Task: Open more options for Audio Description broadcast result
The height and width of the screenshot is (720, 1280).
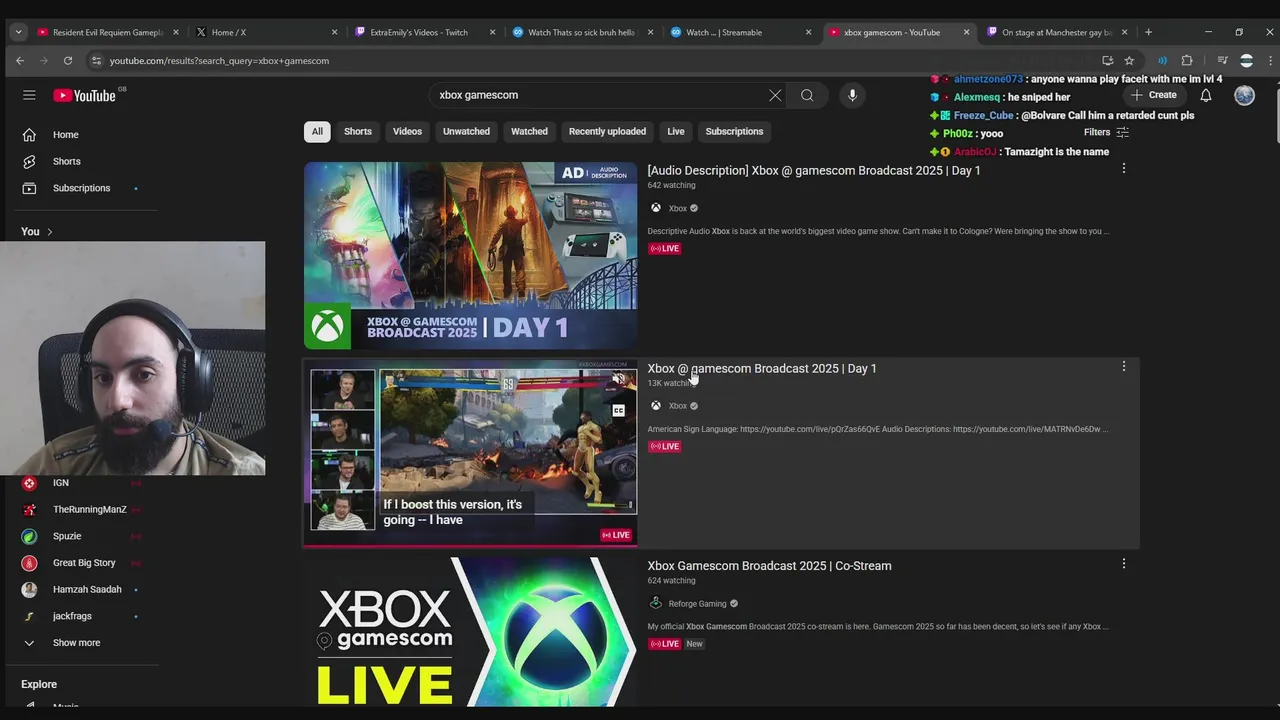Action: (x=1123, y=168)
